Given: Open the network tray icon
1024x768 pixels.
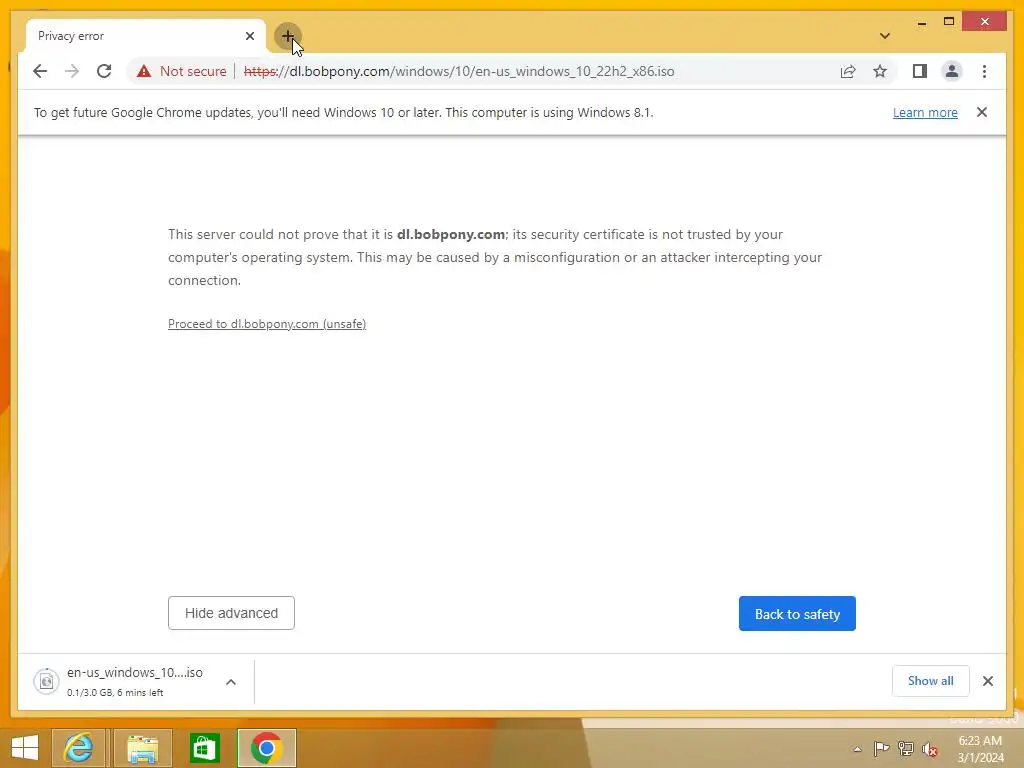Looking at the screenshot, I should (x=905, y=749).
